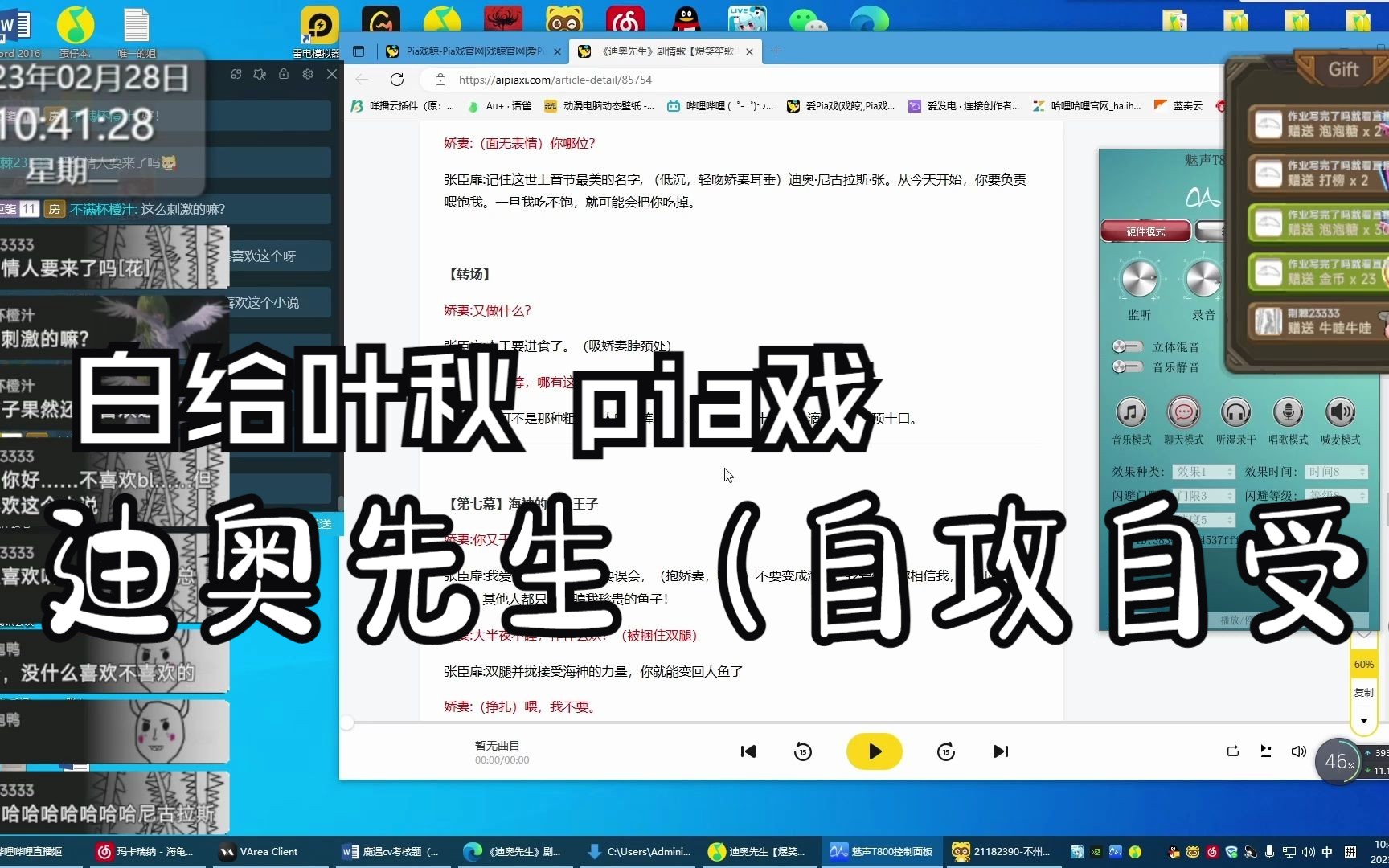Image resolution: width=1389 pixels, height=868 pixels.
Task: Click the yellow play button
Action: point(875,751)
